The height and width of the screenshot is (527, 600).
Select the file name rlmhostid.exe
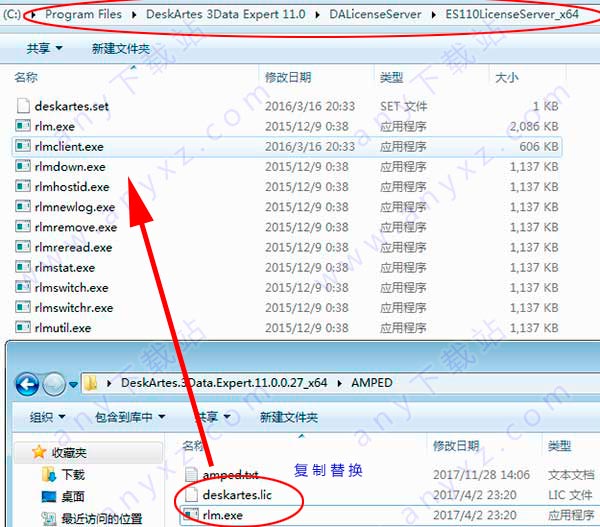point(72,187)
